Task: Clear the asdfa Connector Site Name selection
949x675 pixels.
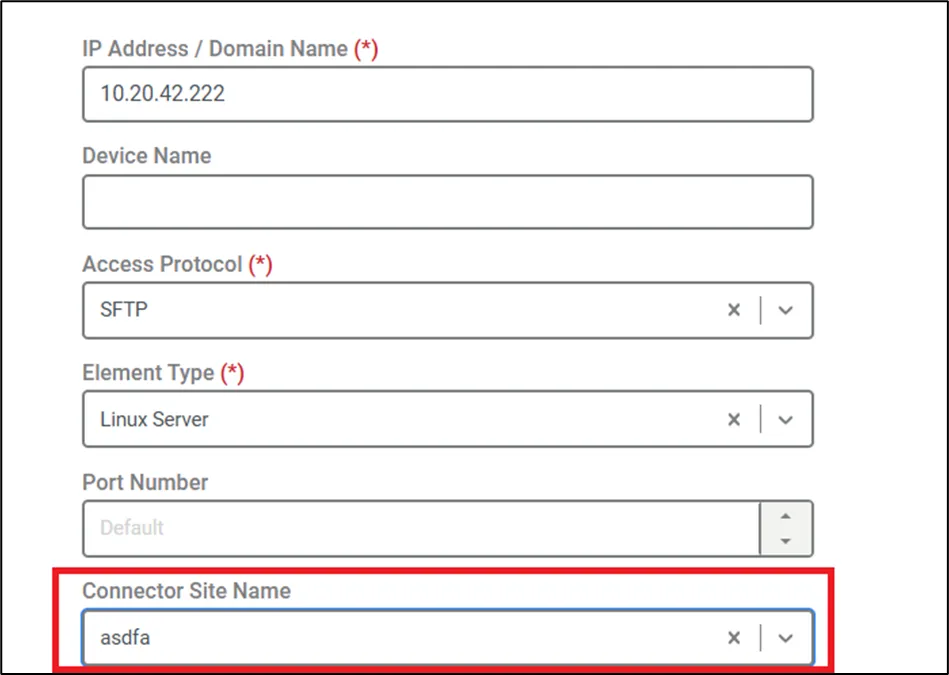Action: click(x=734, y=637)
